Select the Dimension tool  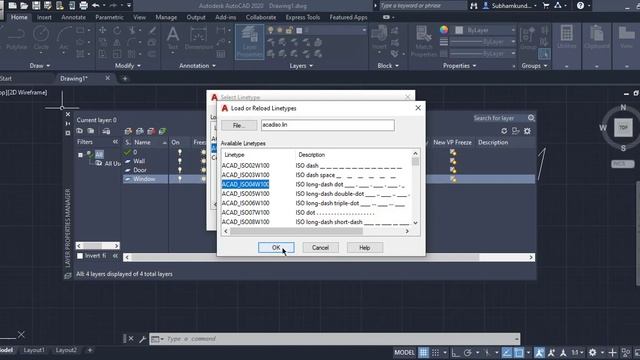tap(198, 39)
